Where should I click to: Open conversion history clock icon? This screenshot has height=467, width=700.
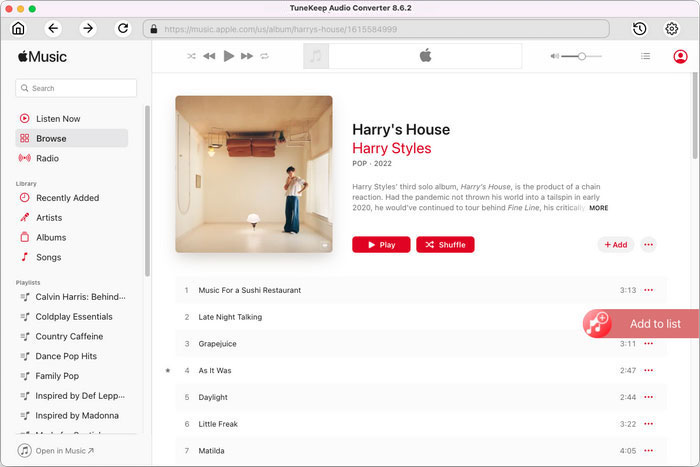coord(639,29)
